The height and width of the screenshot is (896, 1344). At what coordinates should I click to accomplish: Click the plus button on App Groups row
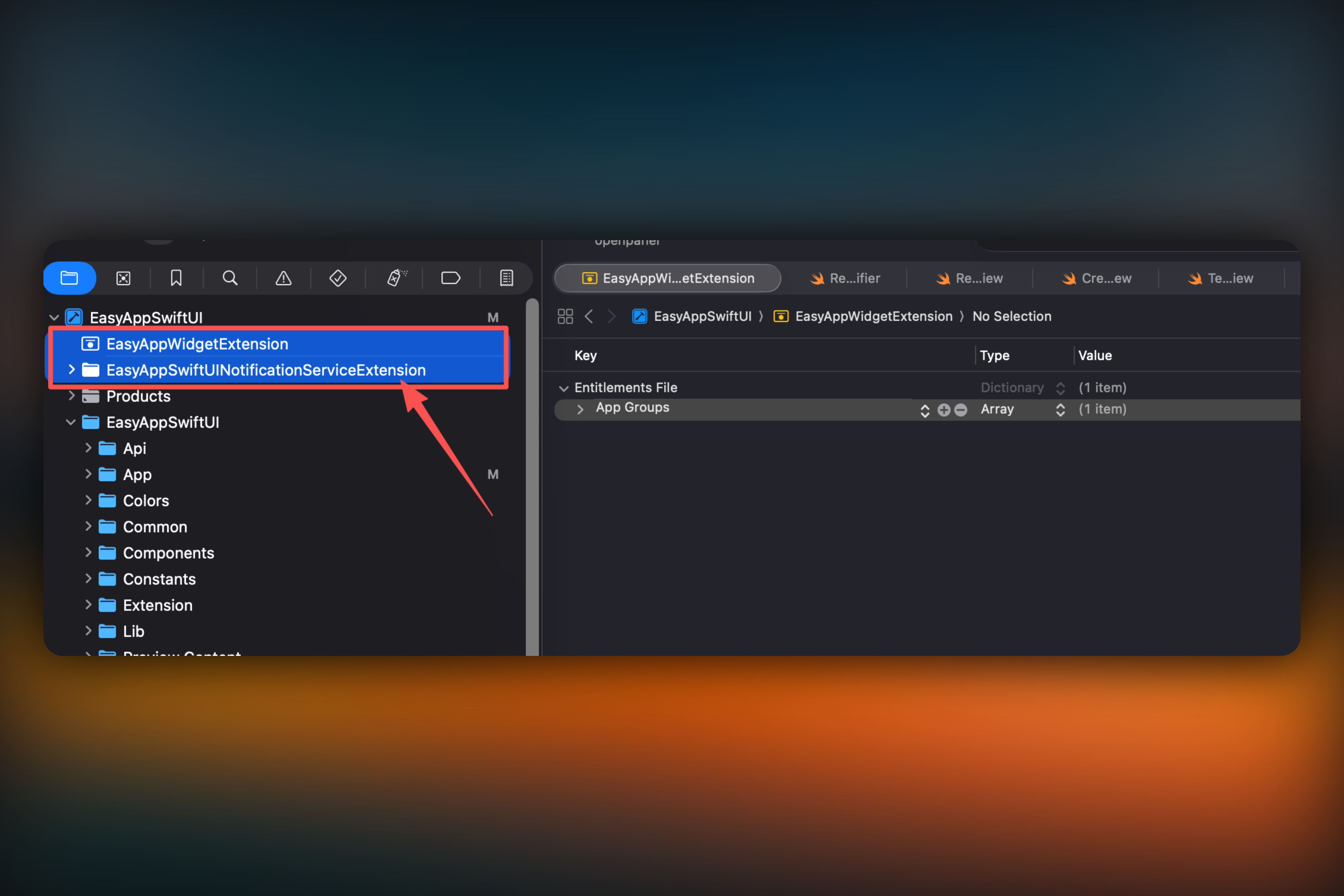(x=944, y=410)
